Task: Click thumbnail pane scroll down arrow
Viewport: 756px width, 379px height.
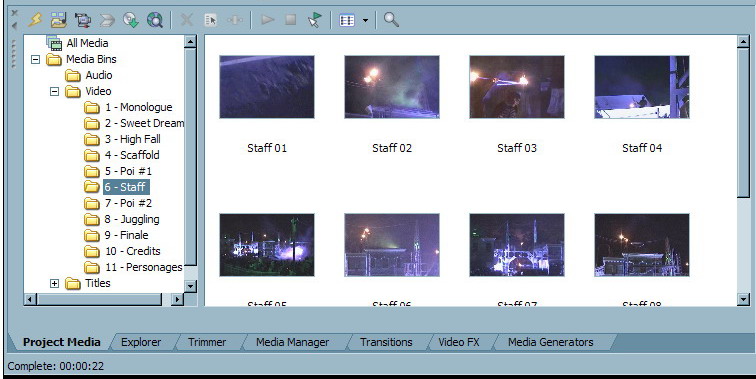Action: coord(743,299)
